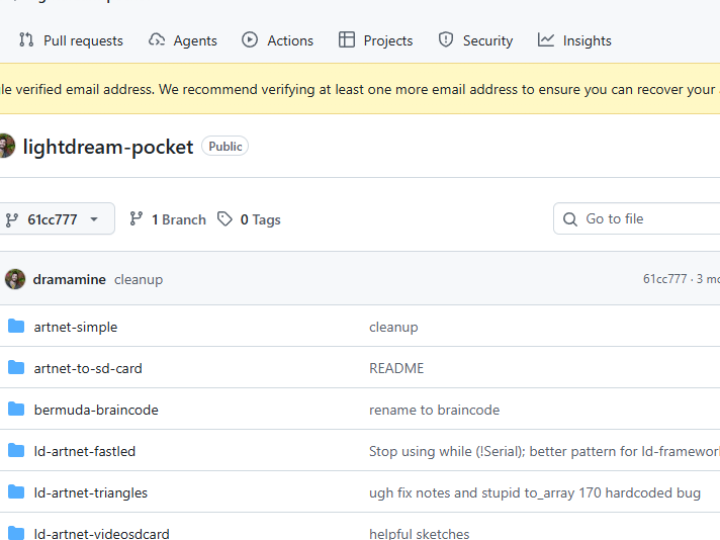
Task: Open the ld-artnet-fastled folder
Action: [x=84, y=451]
